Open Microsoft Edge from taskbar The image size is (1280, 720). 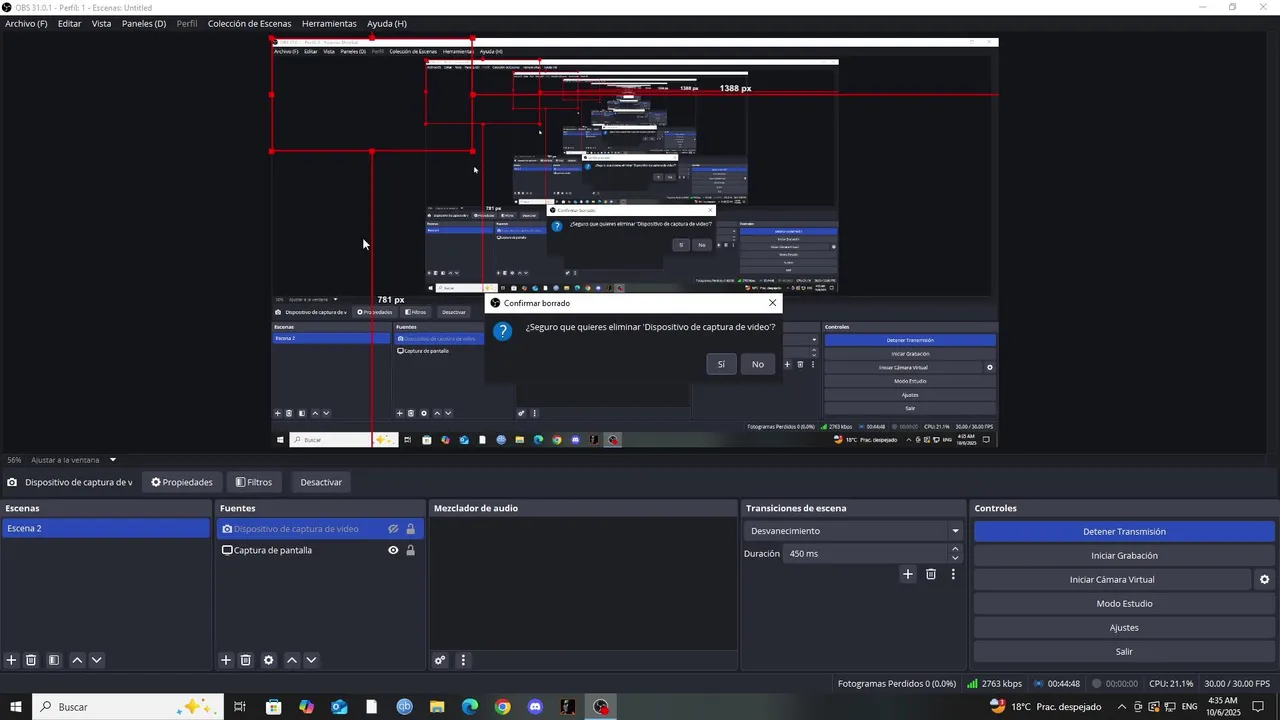(x=470, y=707)
